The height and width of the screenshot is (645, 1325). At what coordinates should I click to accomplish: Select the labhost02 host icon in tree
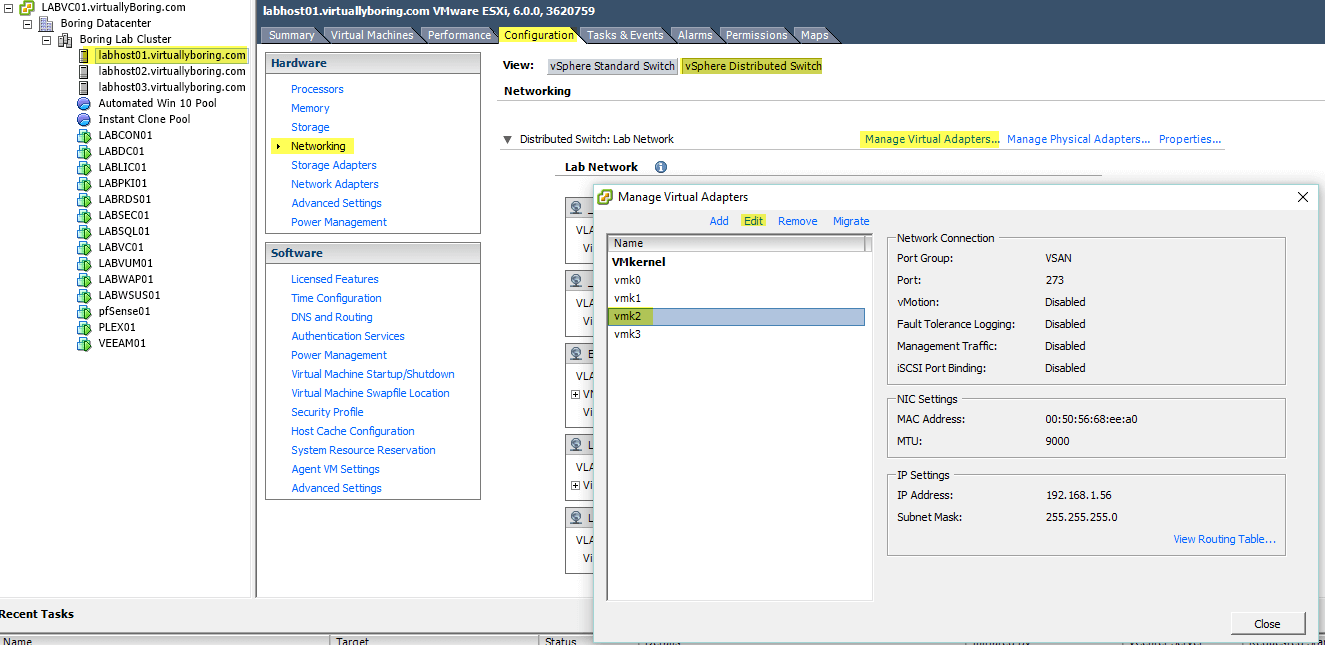(x=84, y=72)
